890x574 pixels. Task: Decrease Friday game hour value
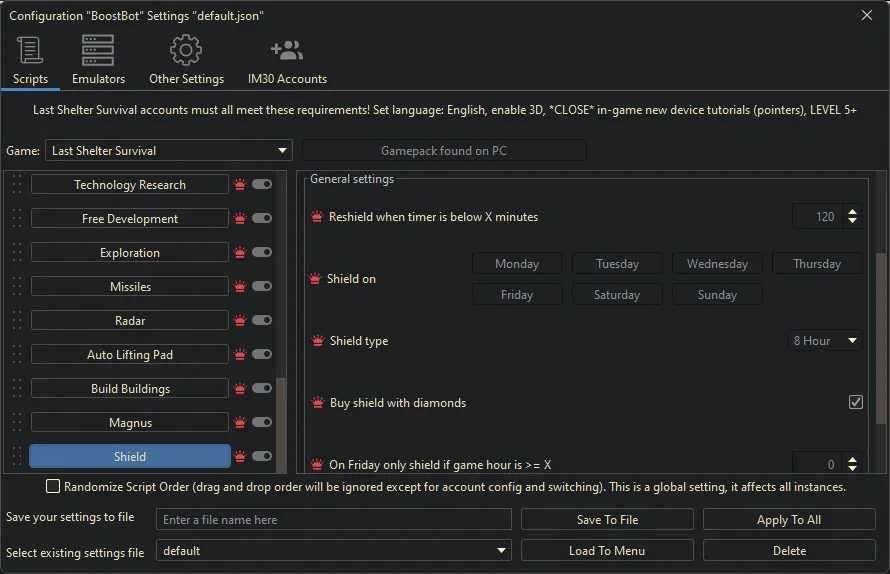point(853,468)
